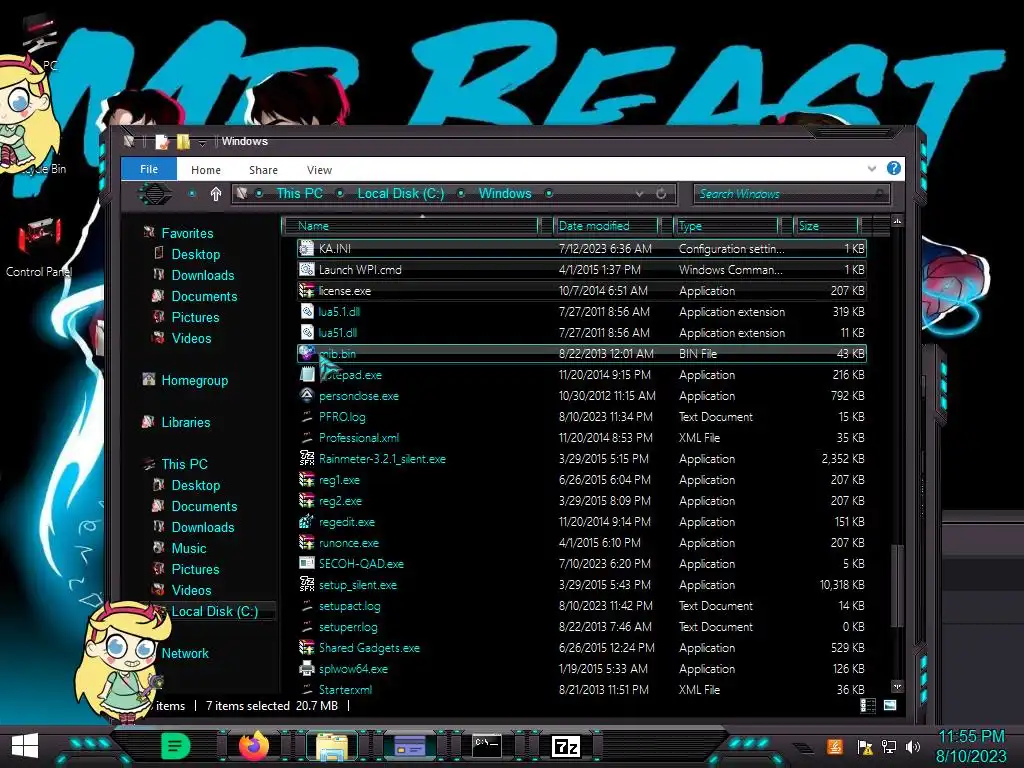Open Command Prompt from the taskbar
Viewport: 1024px width, 768px height.
[x=487, y=745]
